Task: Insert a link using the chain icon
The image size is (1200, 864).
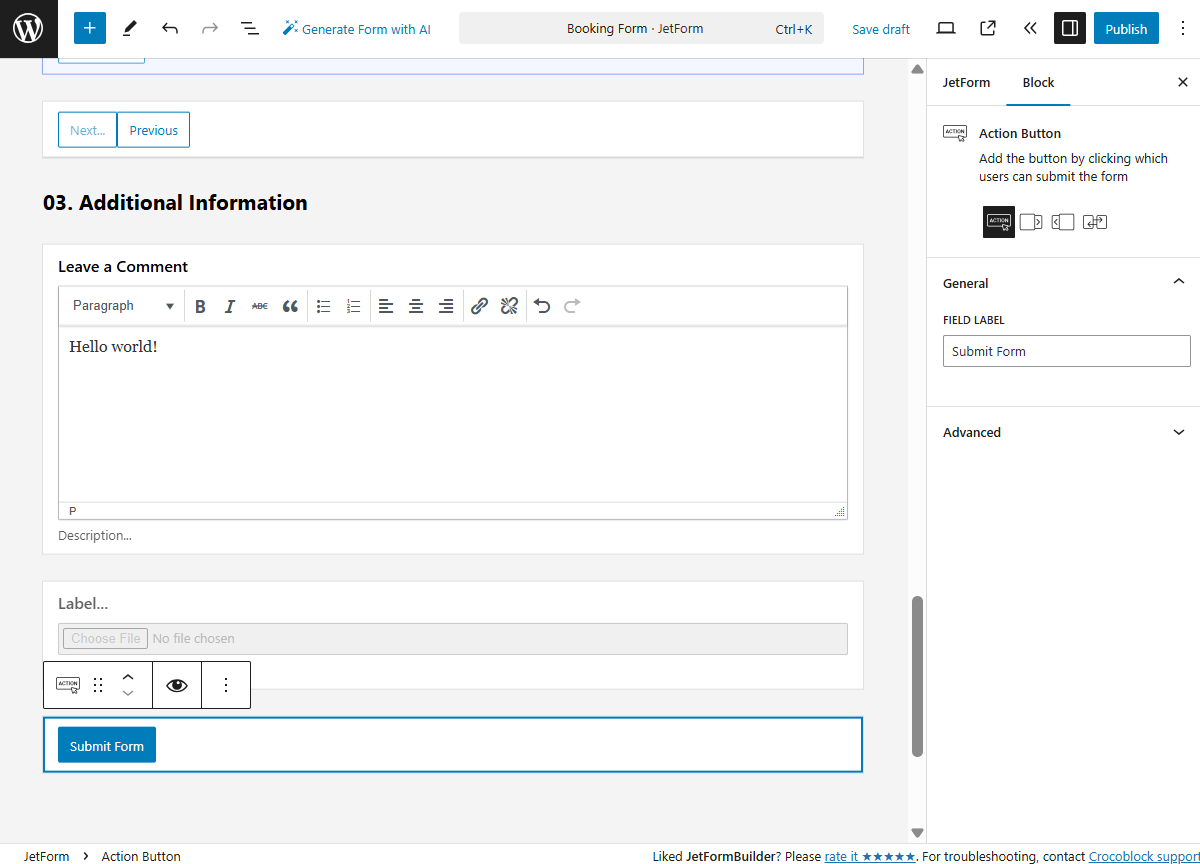Action: 479,306
